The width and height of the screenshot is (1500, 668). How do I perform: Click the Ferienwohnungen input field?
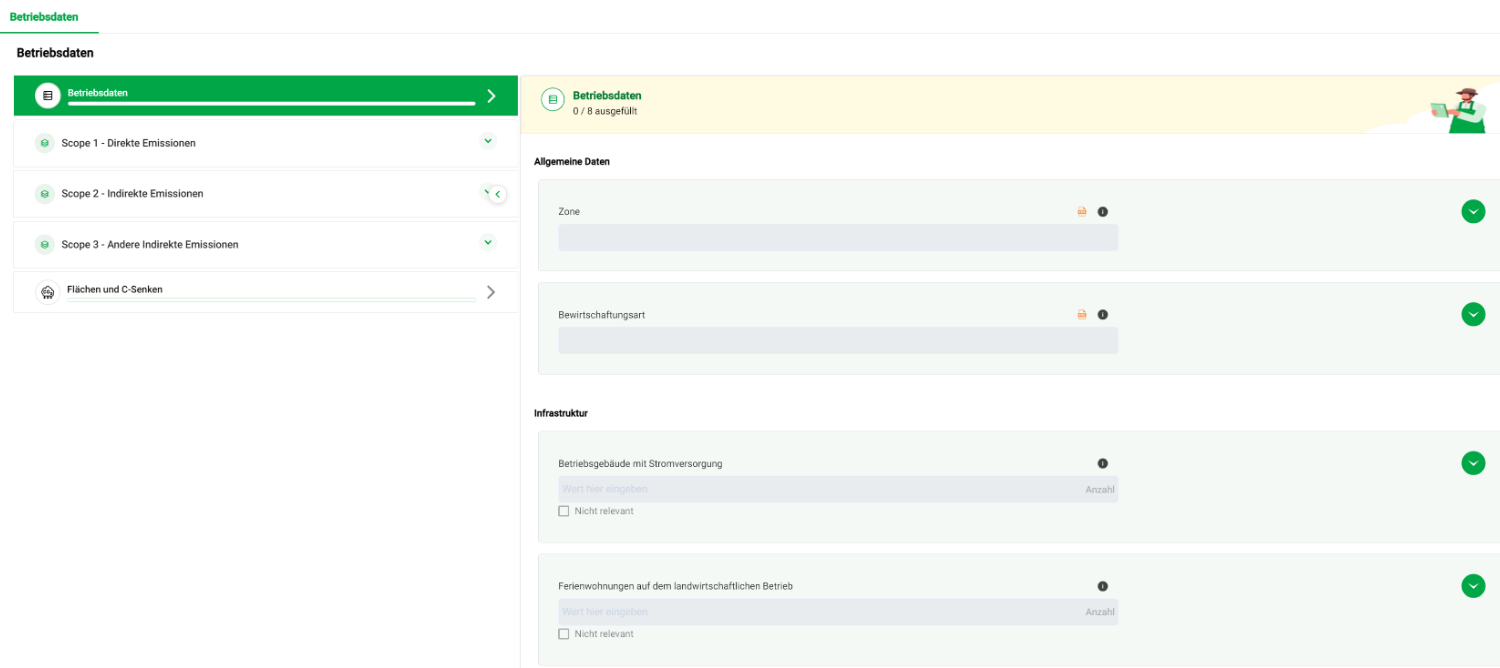click(x=838, y=612)
